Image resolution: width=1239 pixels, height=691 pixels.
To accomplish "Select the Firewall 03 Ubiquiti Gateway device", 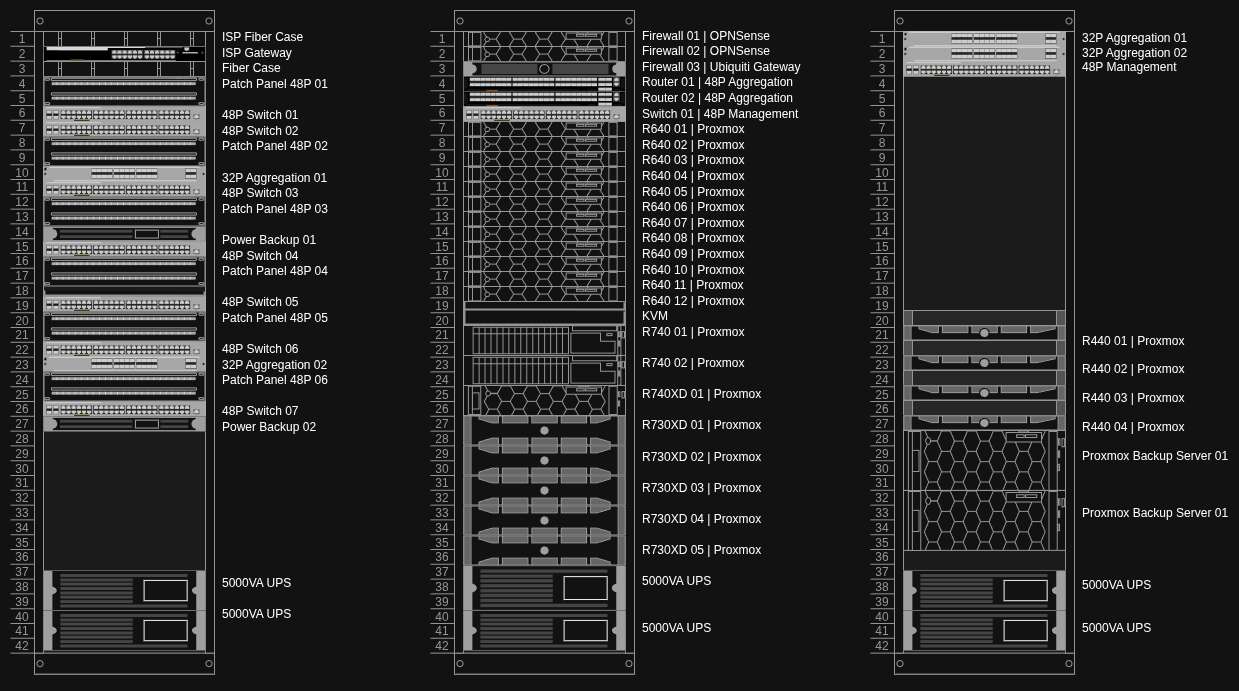I will (x=544, y=68).
